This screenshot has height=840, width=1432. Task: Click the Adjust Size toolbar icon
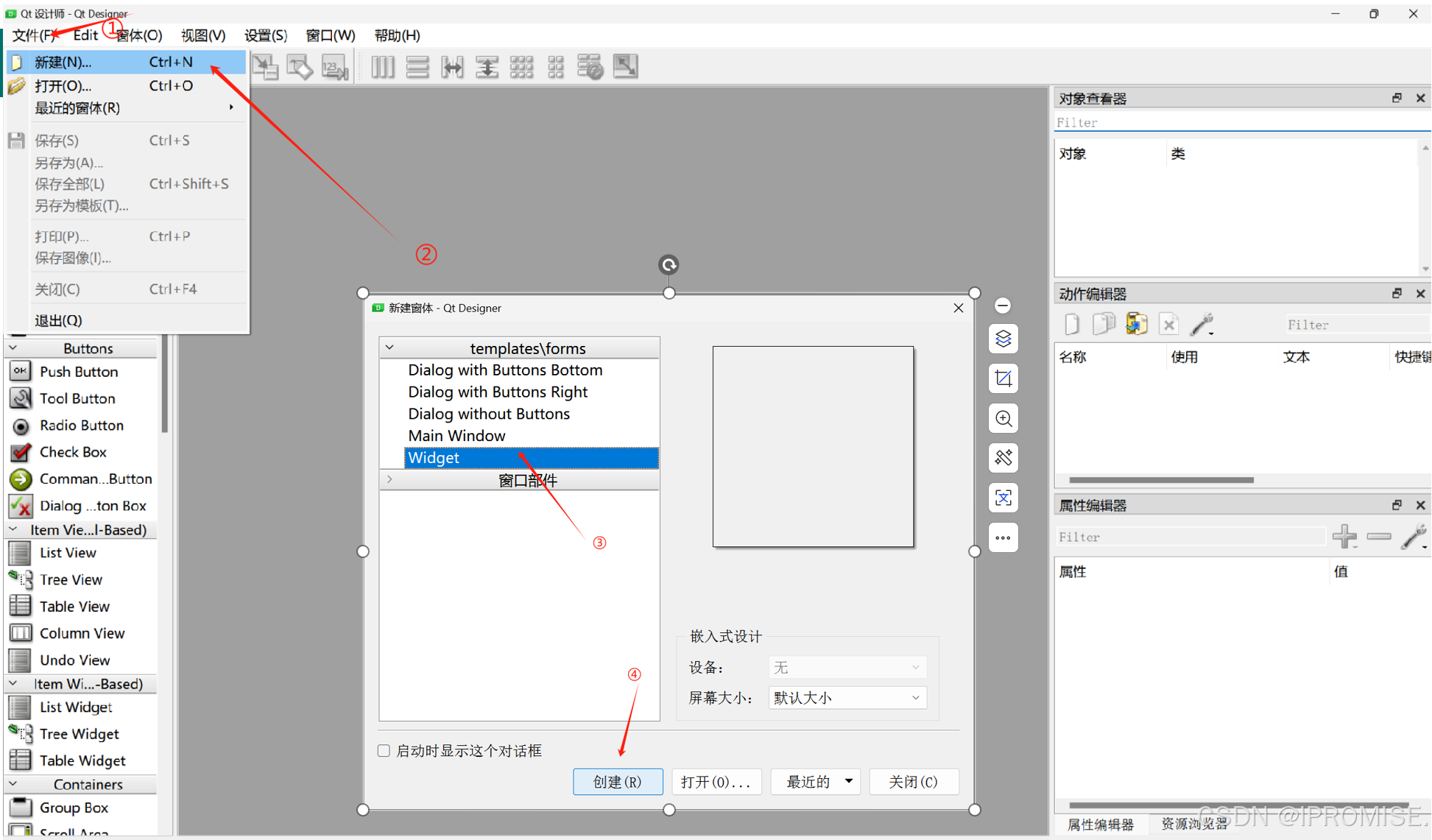coord(626,67)
